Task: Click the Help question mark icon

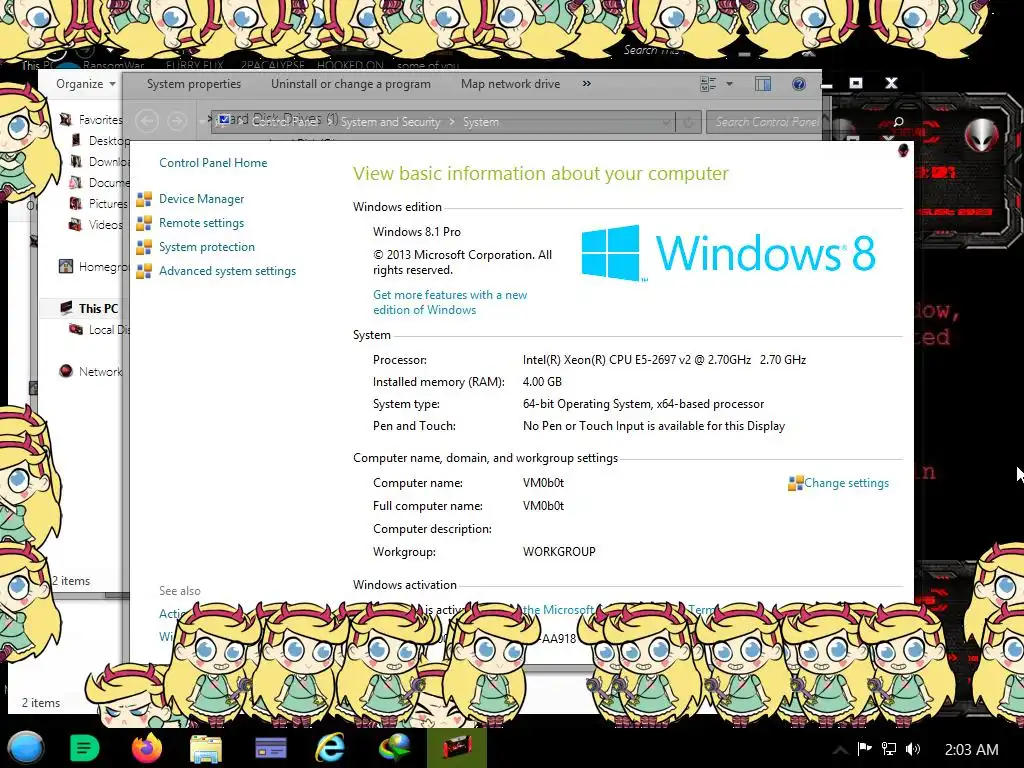Action: (x=798, y=84)
